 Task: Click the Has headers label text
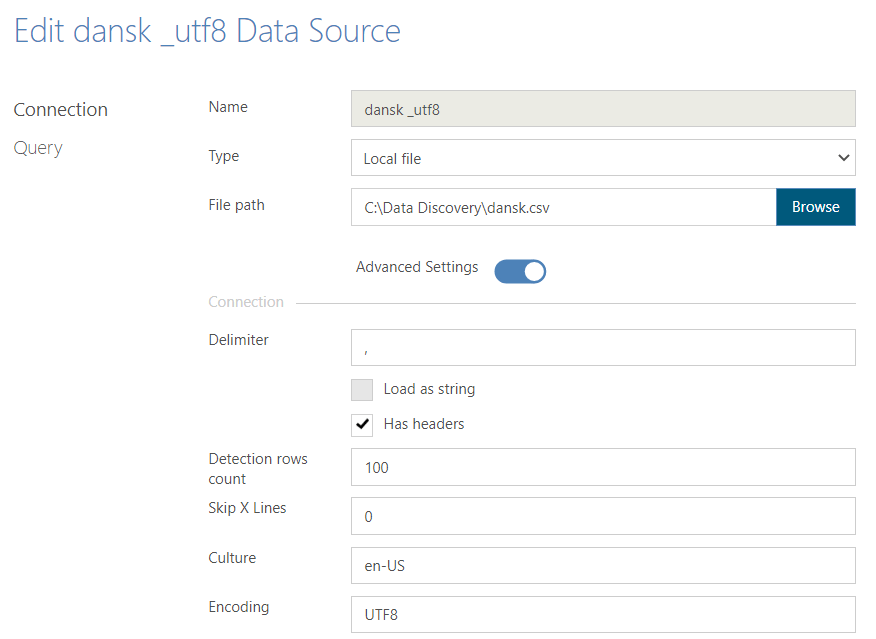424,424
